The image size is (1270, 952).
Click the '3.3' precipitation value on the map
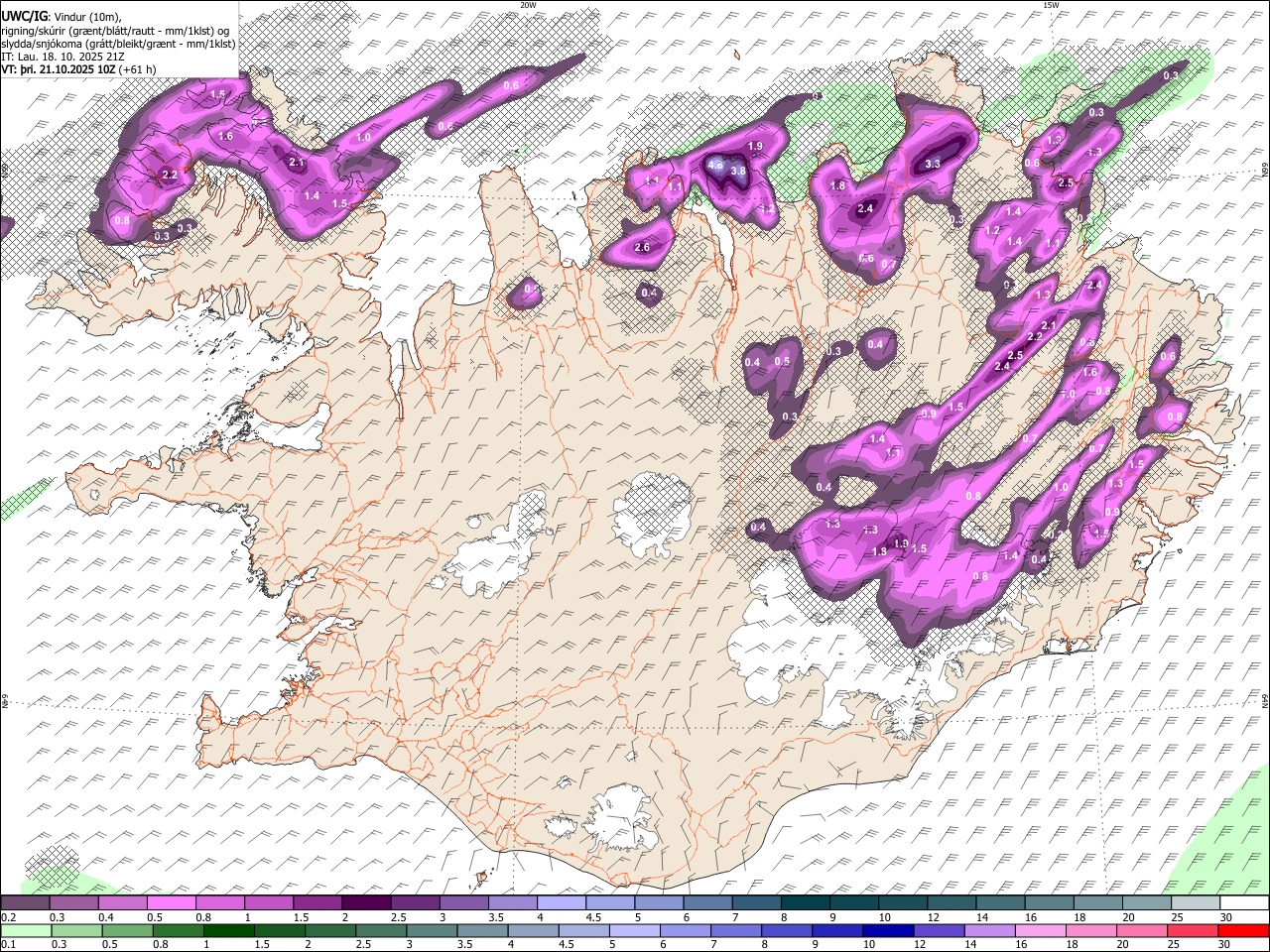[933, 164]
